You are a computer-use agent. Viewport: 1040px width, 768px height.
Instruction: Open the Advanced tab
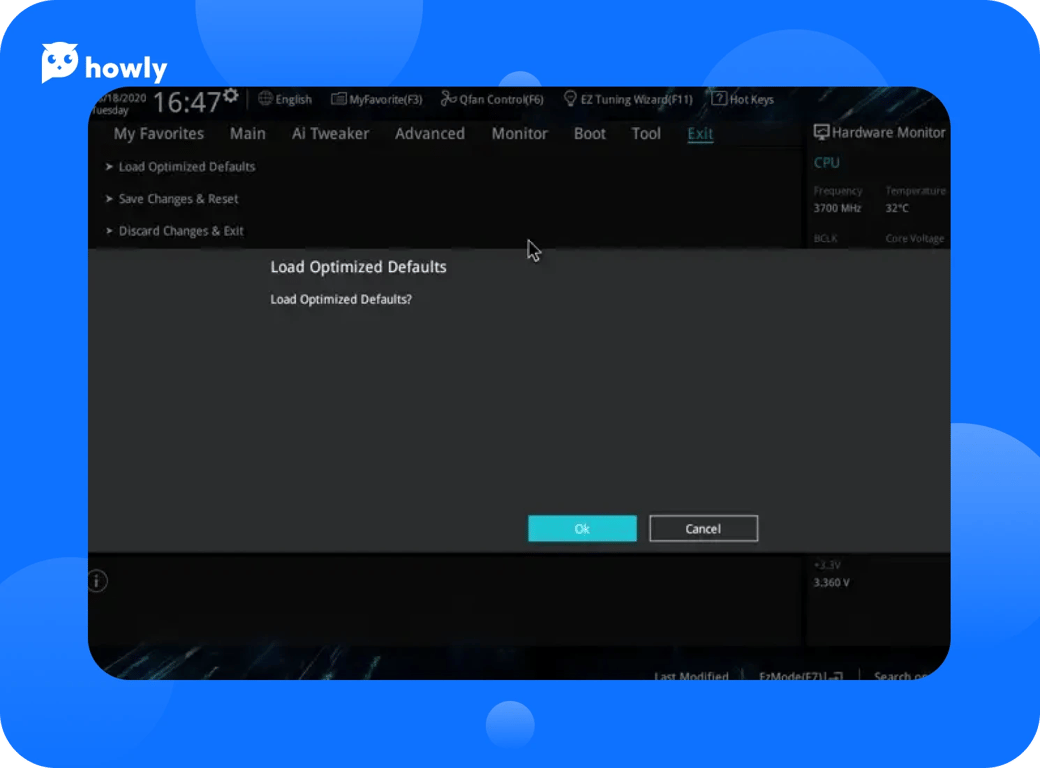429,134
